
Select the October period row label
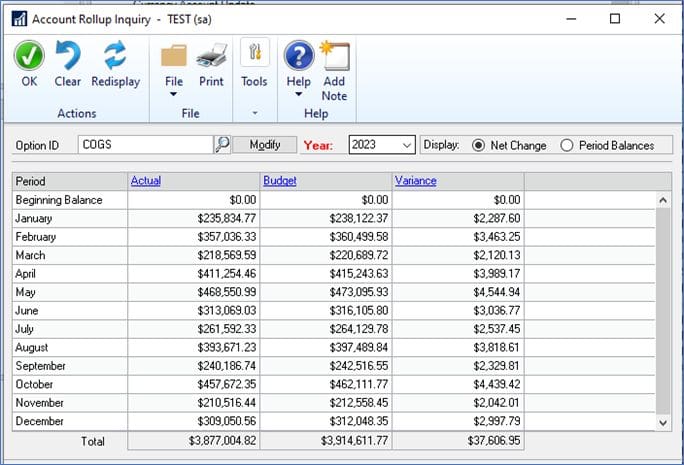pos(34,384)
